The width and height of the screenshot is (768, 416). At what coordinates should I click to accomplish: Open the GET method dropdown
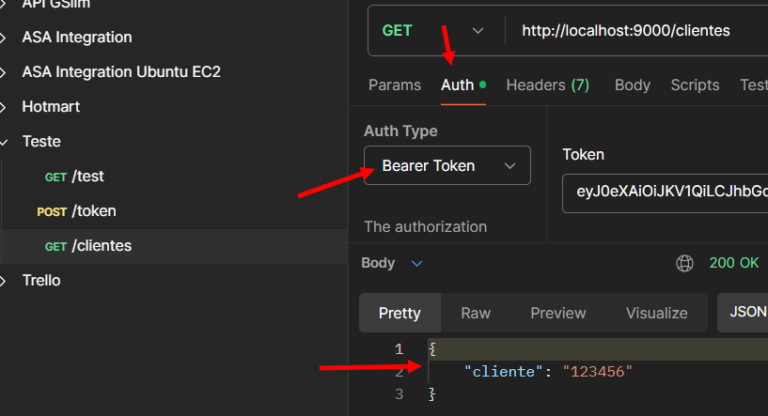pos(432,30)
